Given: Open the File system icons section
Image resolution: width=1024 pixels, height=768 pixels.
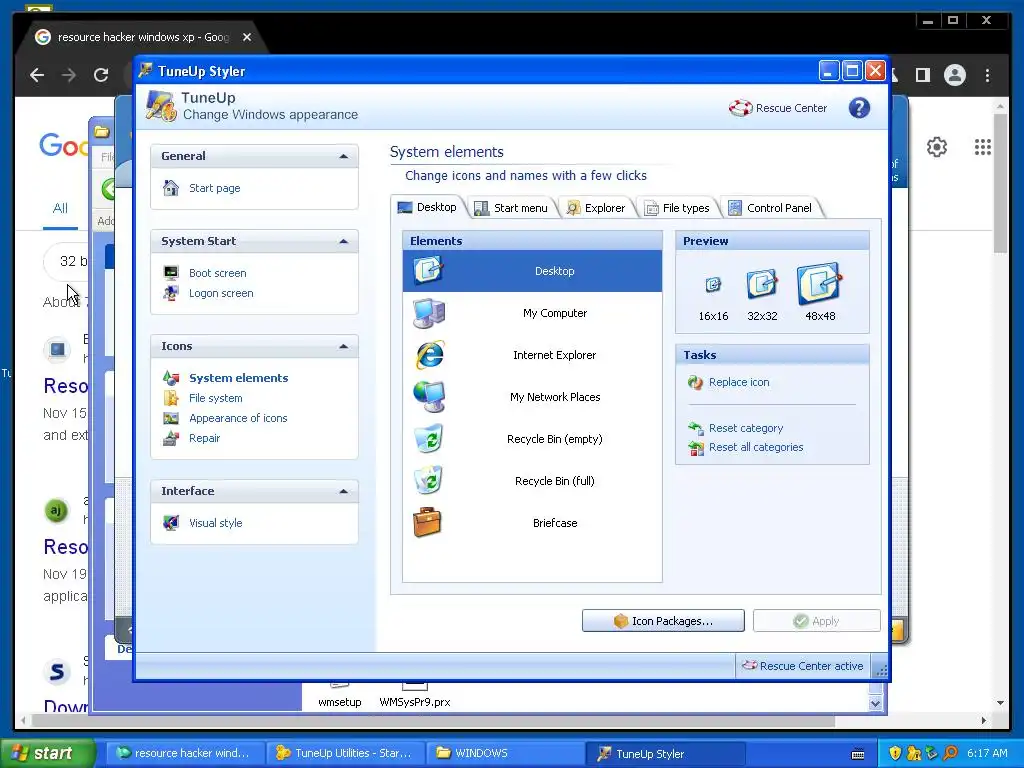Looking at the screenshot, I should [x=216, y=398].
